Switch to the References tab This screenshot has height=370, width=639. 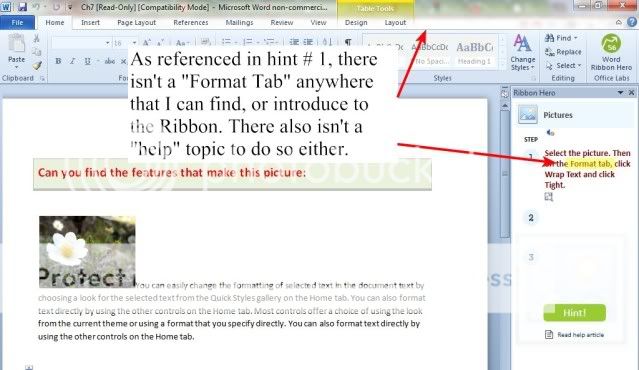191,22
